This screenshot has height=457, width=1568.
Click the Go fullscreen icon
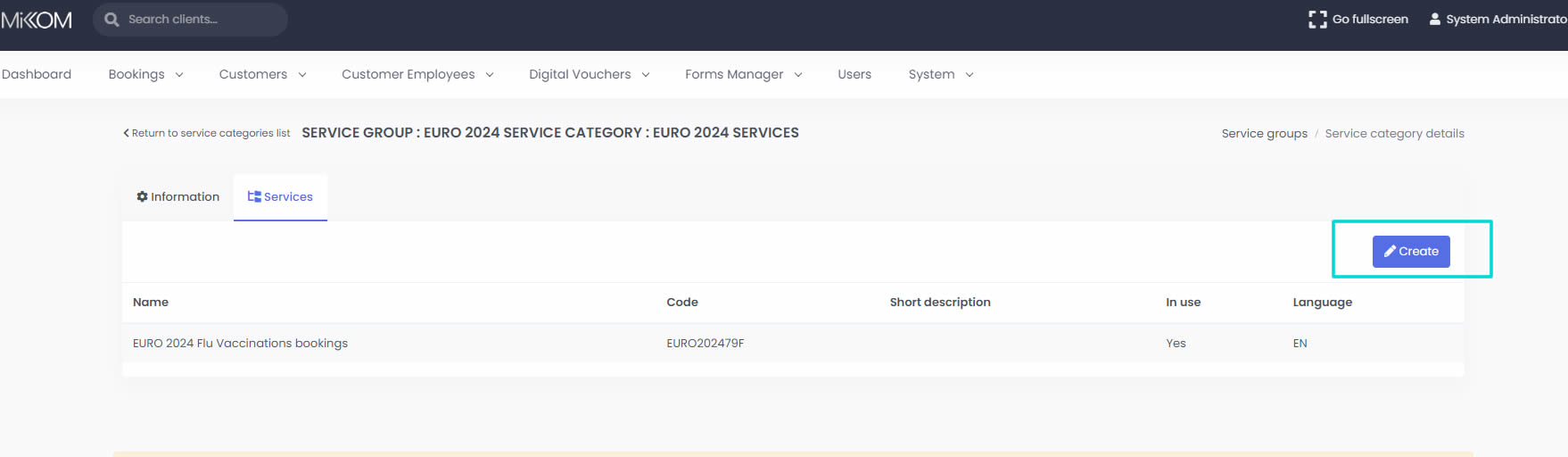(1316, 20)
